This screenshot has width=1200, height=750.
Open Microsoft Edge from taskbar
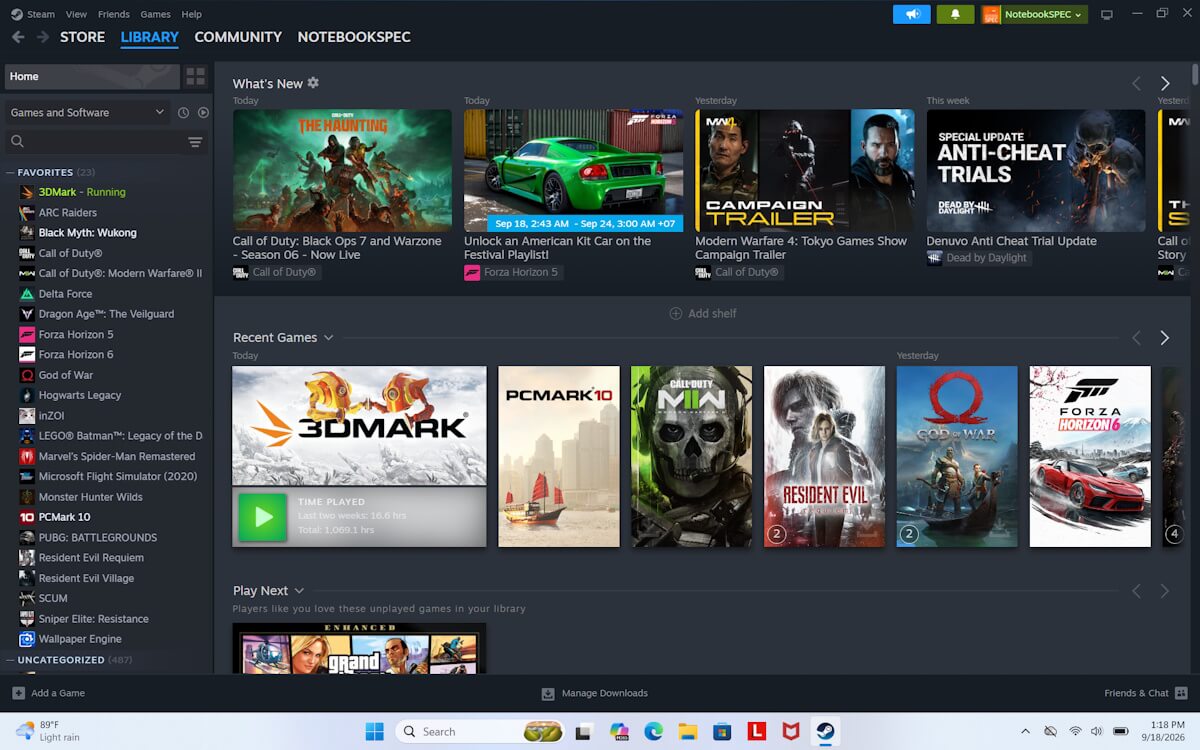click(654, 732)
